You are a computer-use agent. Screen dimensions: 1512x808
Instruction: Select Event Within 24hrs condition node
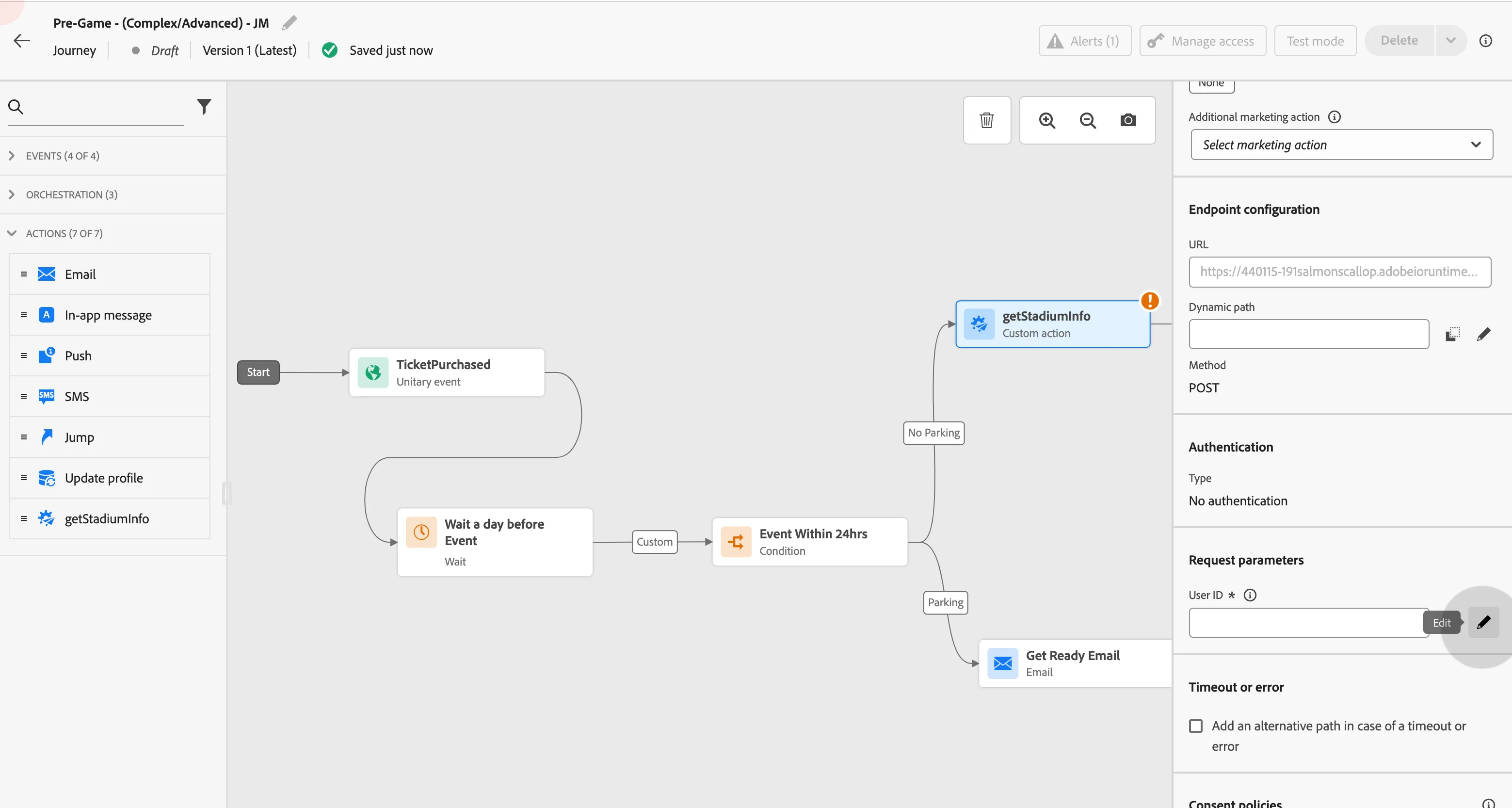coord(809,541)
